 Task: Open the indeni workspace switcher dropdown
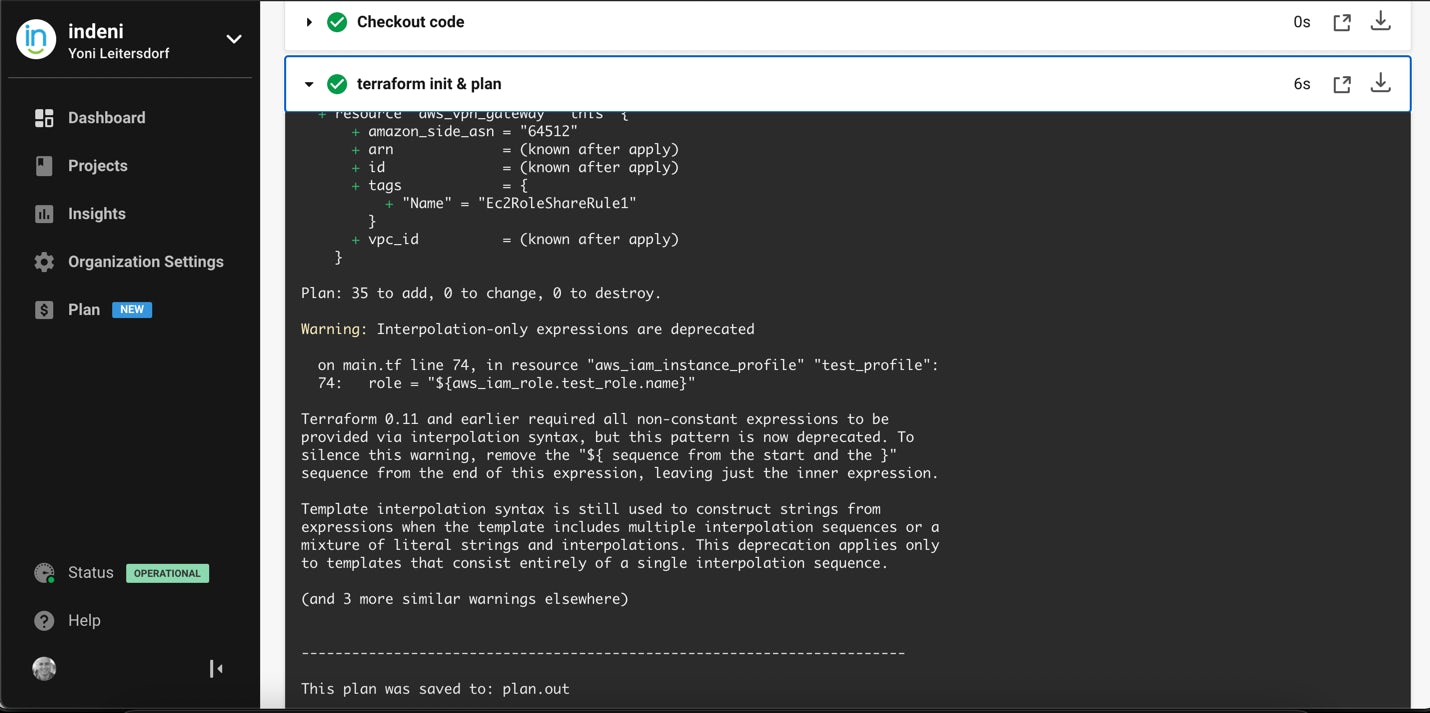(x=233, y=40)
